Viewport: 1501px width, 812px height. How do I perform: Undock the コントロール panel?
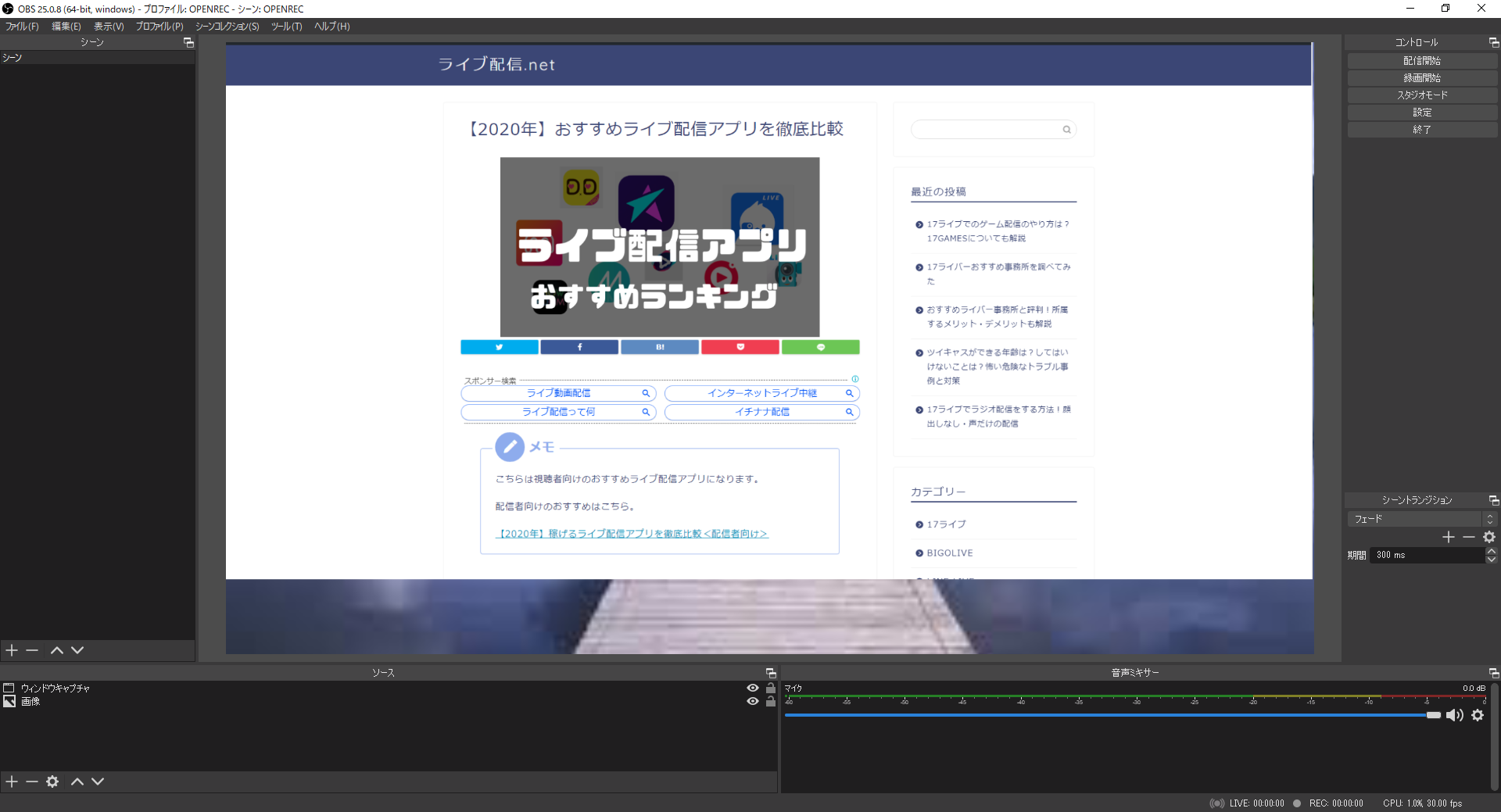(x=1494, y=42)
